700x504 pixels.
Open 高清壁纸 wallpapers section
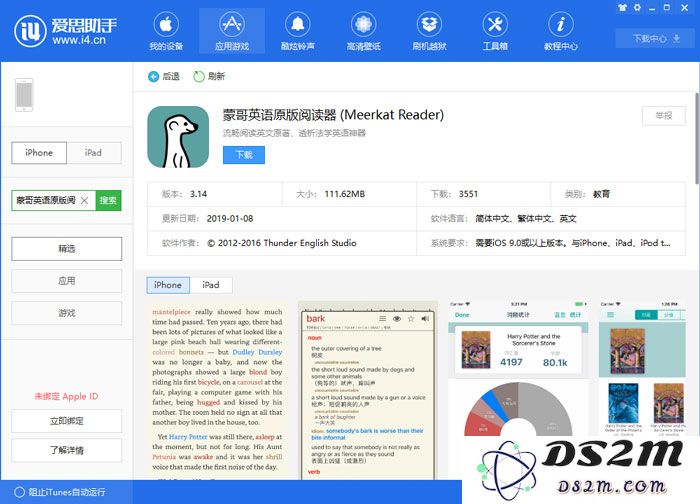point(363,31)
